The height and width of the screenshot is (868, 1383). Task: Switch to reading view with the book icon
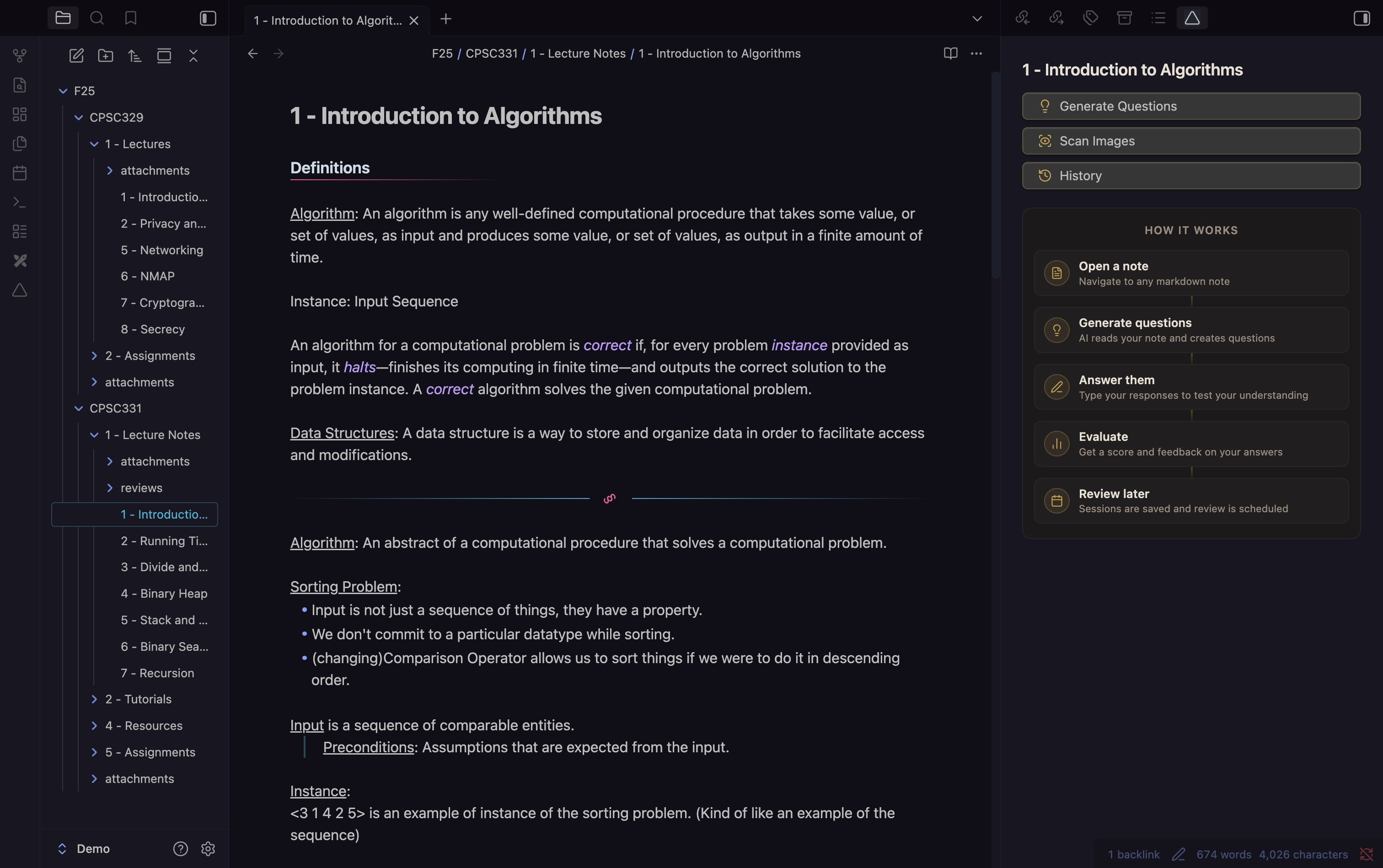point(950,54)
